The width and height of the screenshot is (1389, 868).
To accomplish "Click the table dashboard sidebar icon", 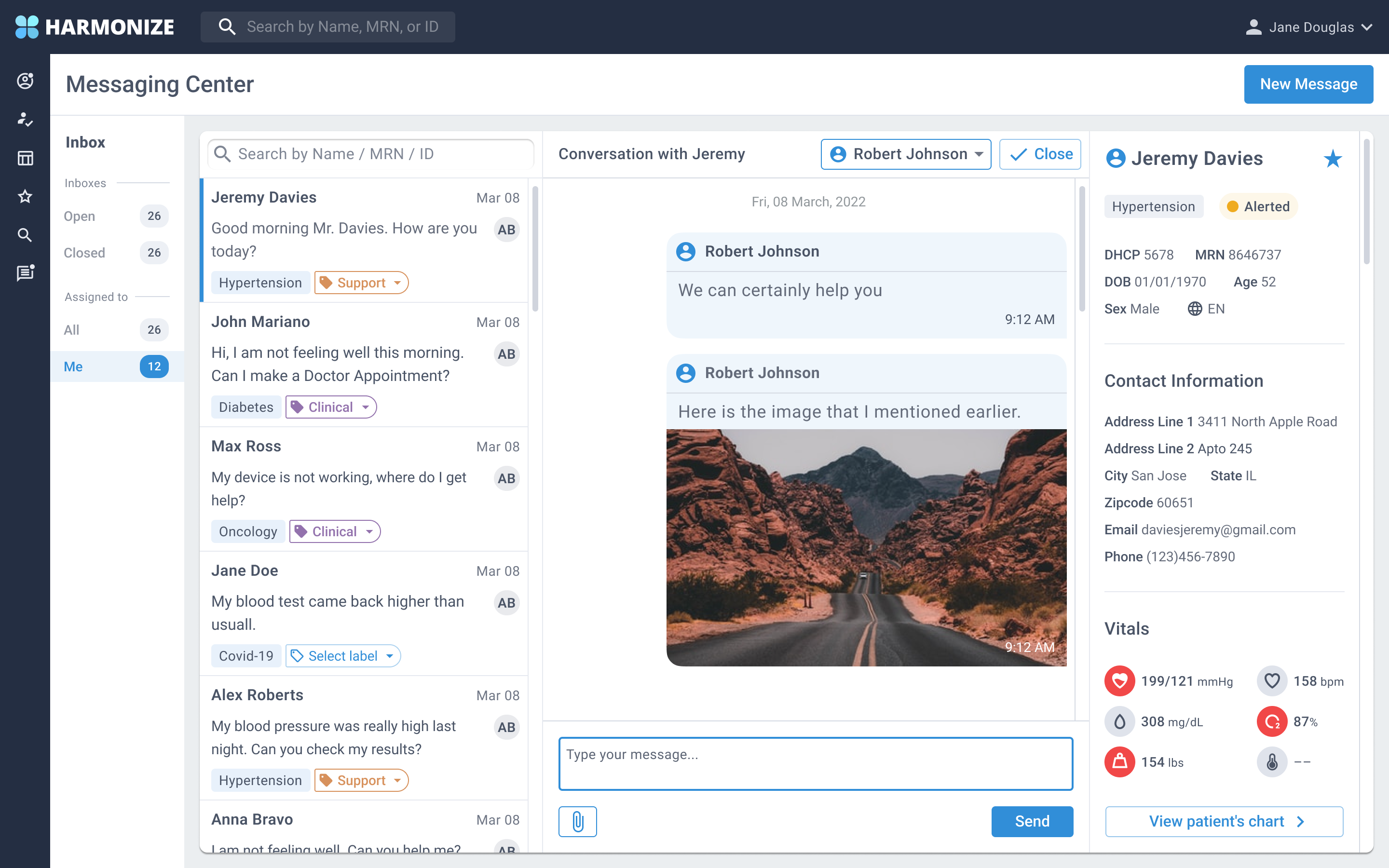I will (x=25, y=158).
